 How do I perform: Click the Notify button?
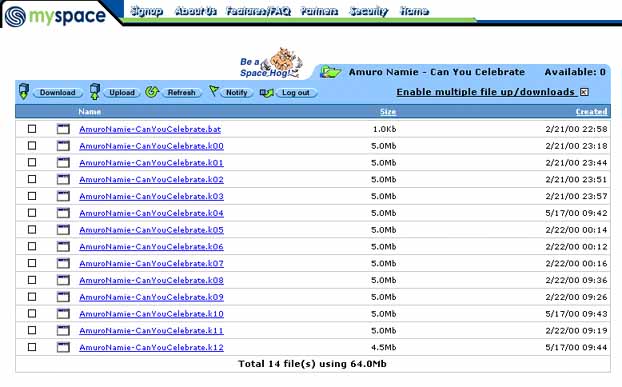pyautogui.click(x=236, y=93)
